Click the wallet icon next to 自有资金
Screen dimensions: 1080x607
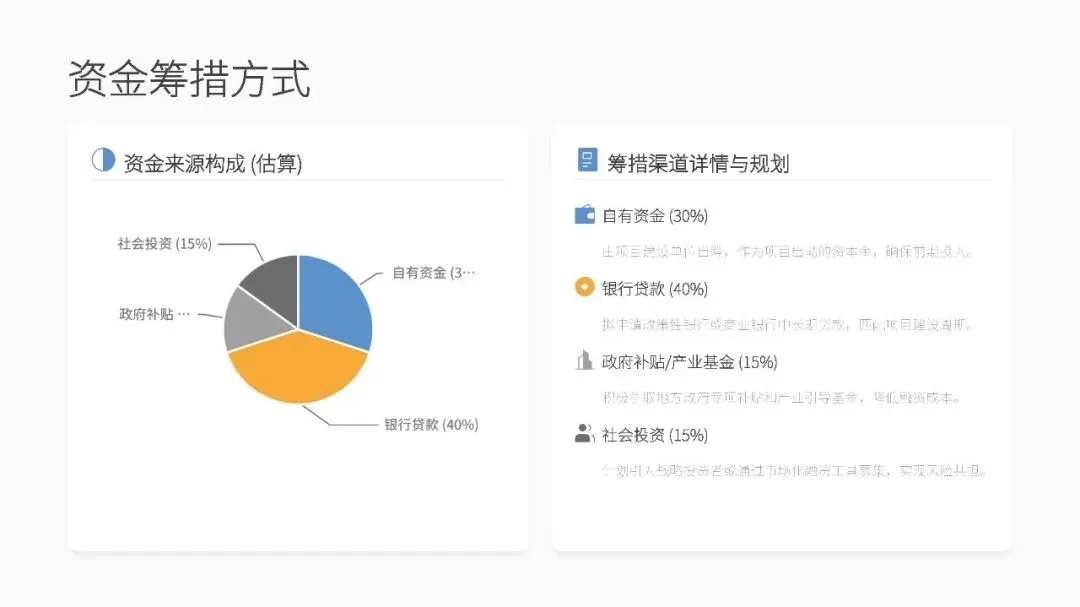(x=585, y=215)
